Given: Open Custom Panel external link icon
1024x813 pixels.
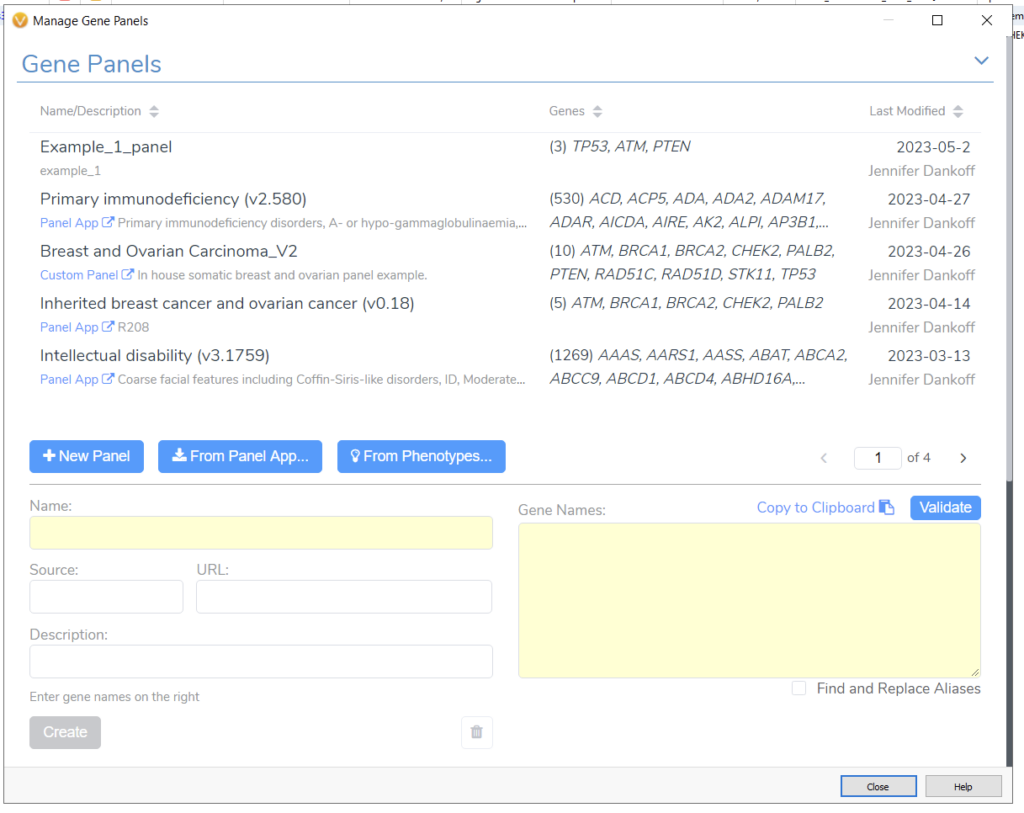Looking at the screenshot, I should point(127,275).
